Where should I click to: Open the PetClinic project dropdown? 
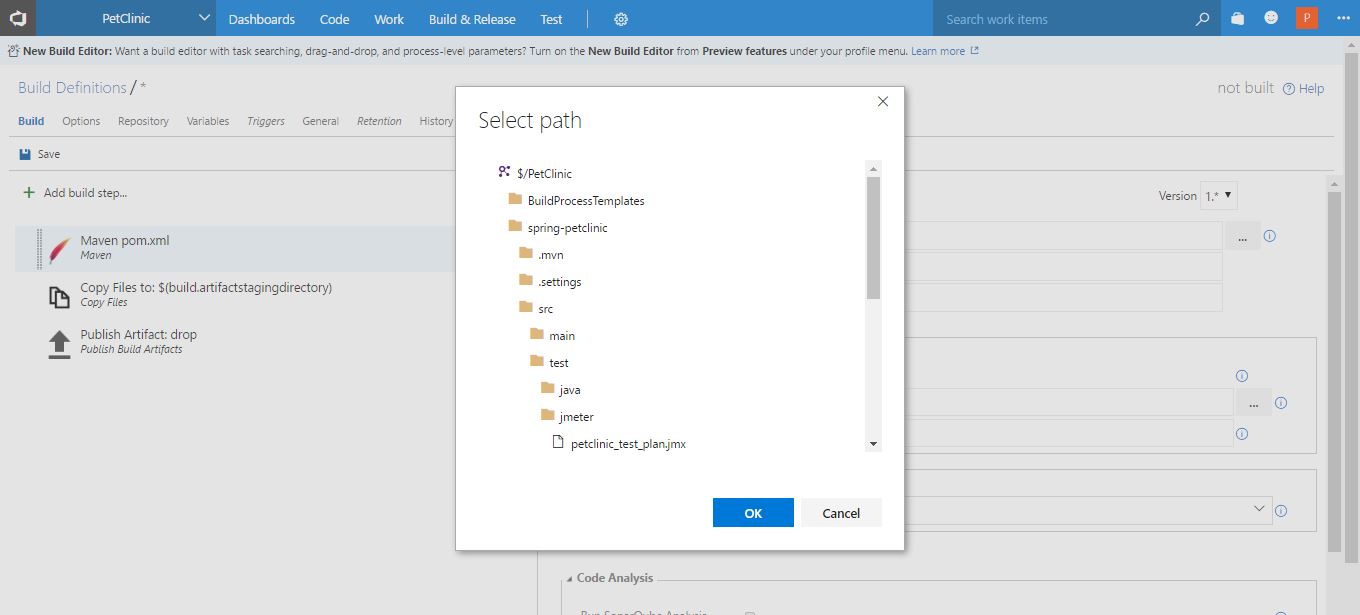(127, 18)
